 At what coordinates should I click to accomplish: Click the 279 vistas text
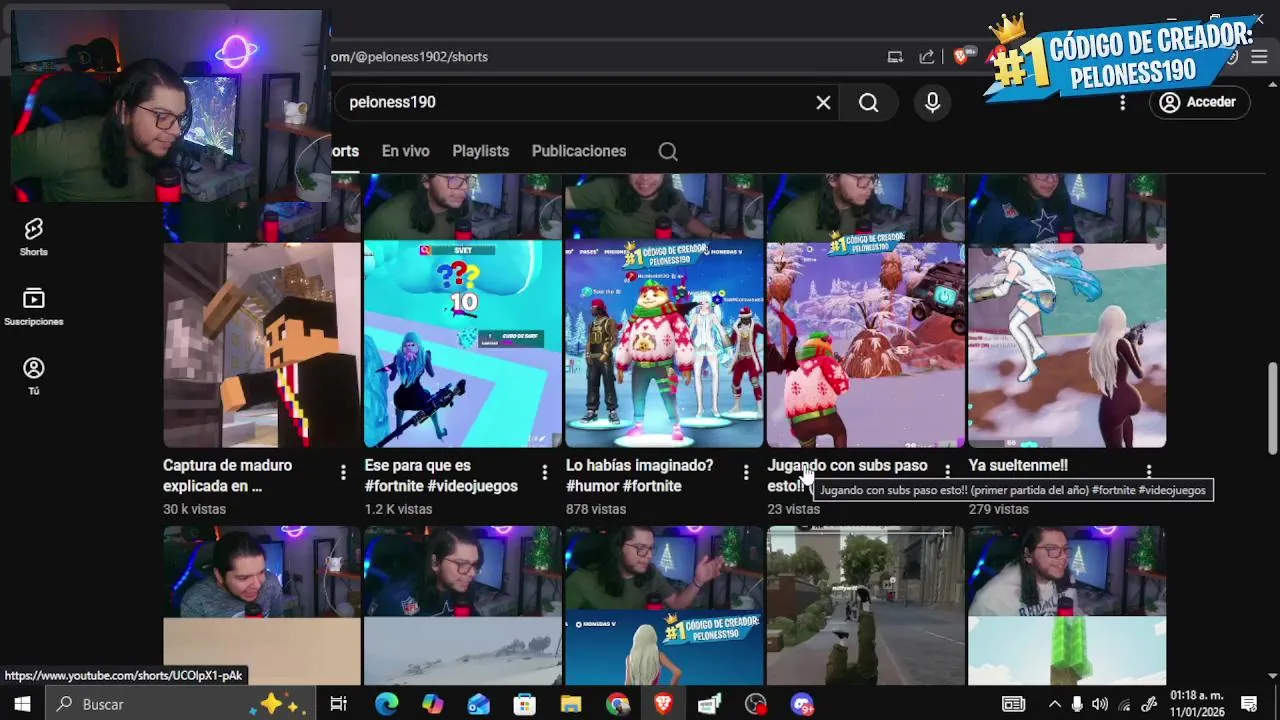pyautogui.click(x=998, y=509)
